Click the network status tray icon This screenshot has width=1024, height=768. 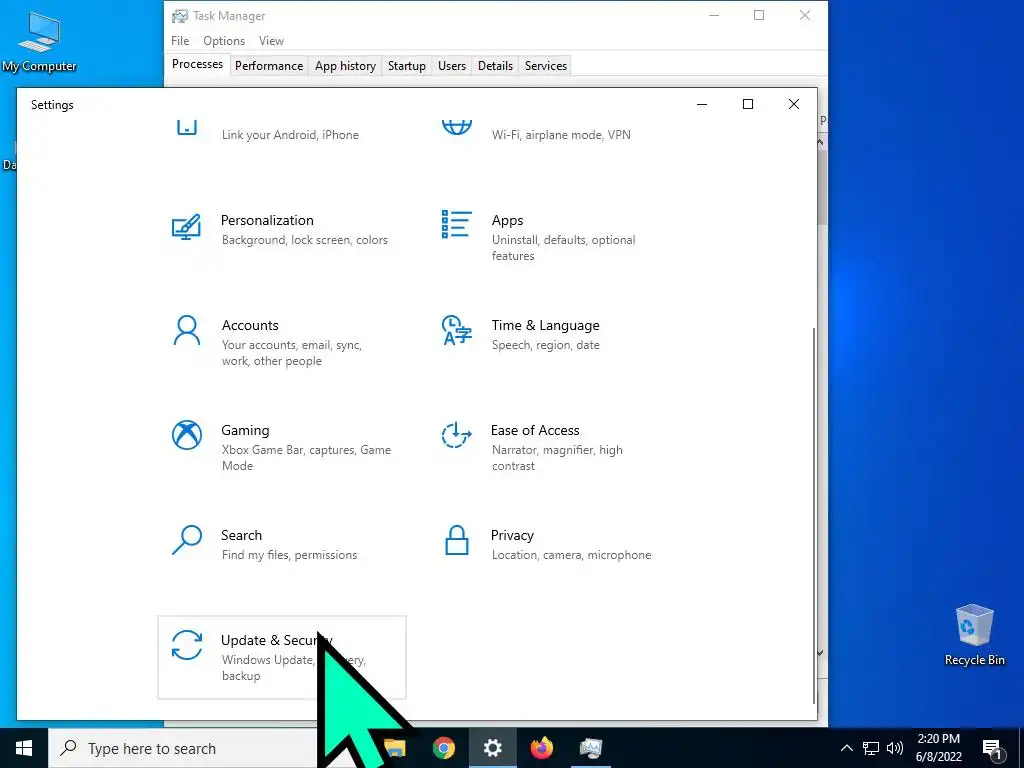[x=871, y=748]
